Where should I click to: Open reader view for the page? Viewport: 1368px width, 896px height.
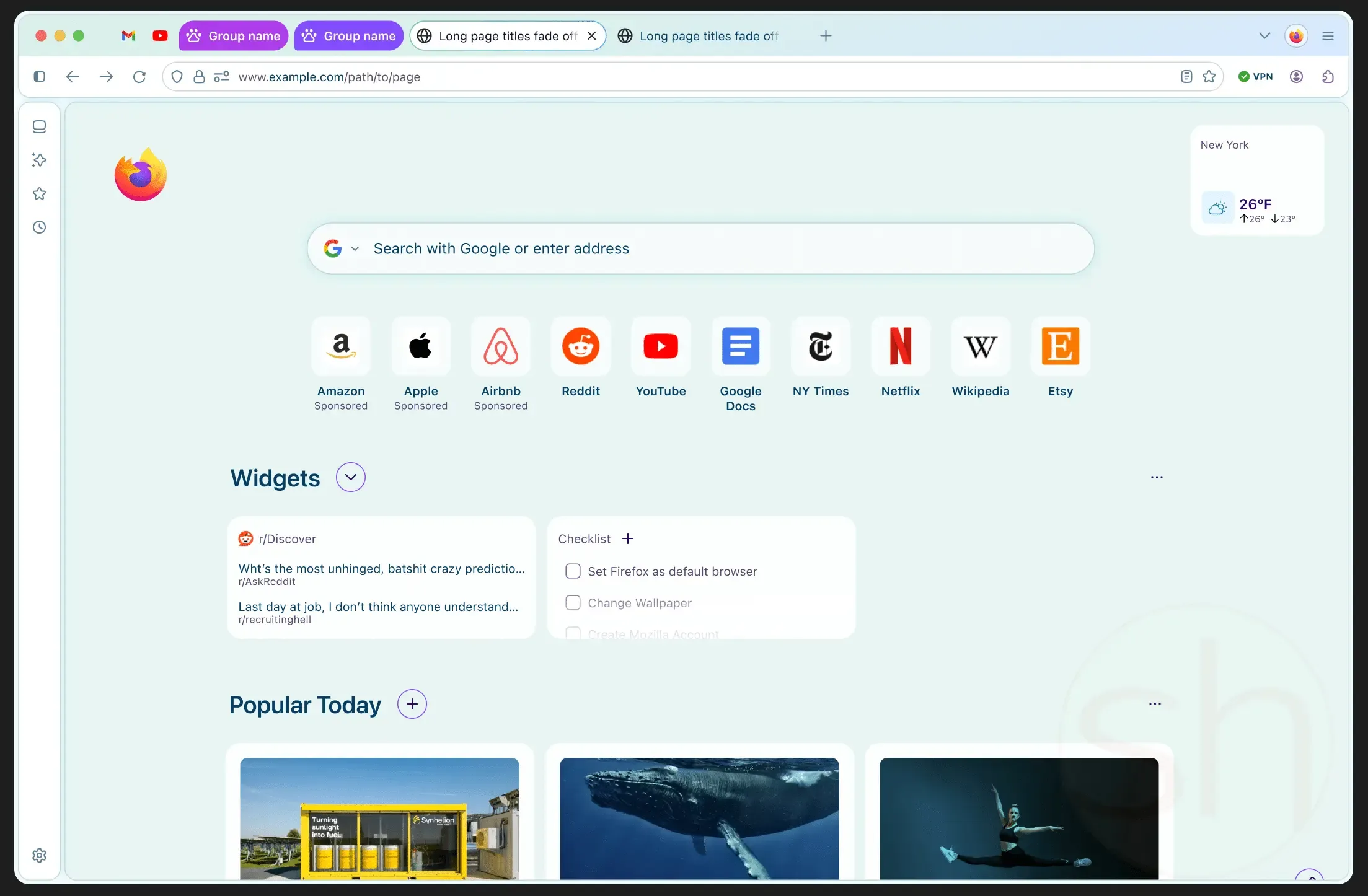(x=1185, y=76)
